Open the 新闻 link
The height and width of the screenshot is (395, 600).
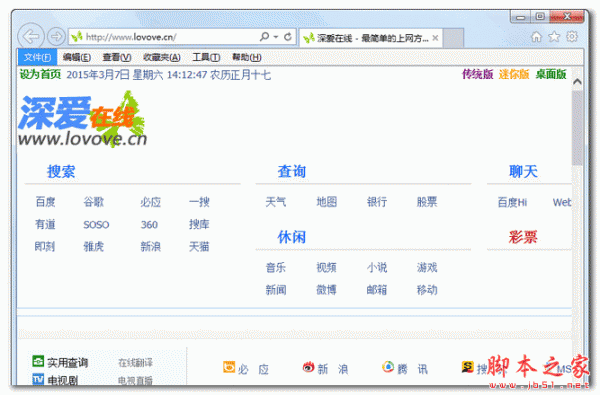[276, 290]
